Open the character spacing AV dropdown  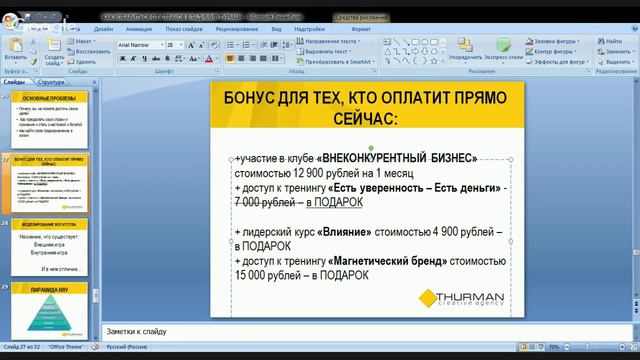(x=179, y=59)
